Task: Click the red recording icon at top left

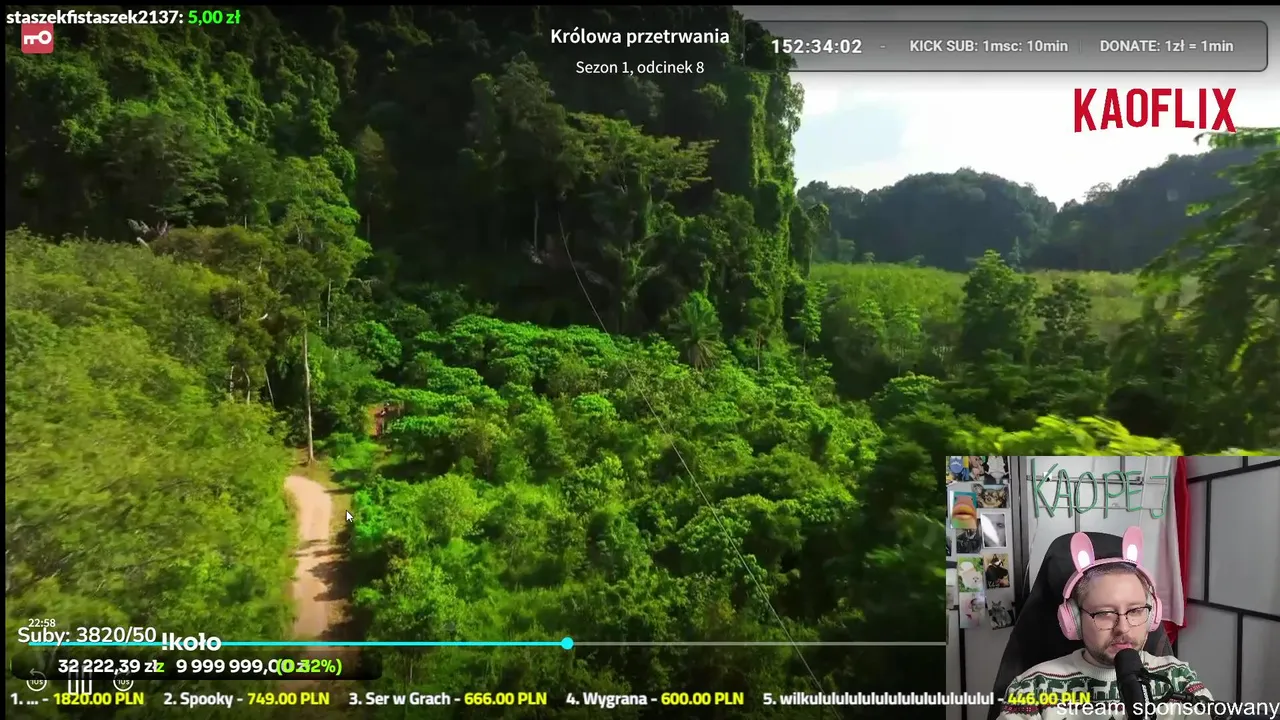Action: point(37,39)
